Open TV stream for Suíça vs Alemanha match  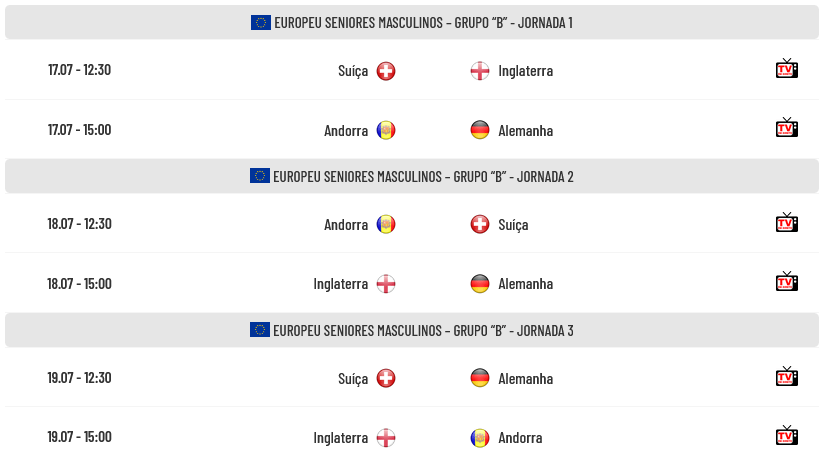(786, 377)
